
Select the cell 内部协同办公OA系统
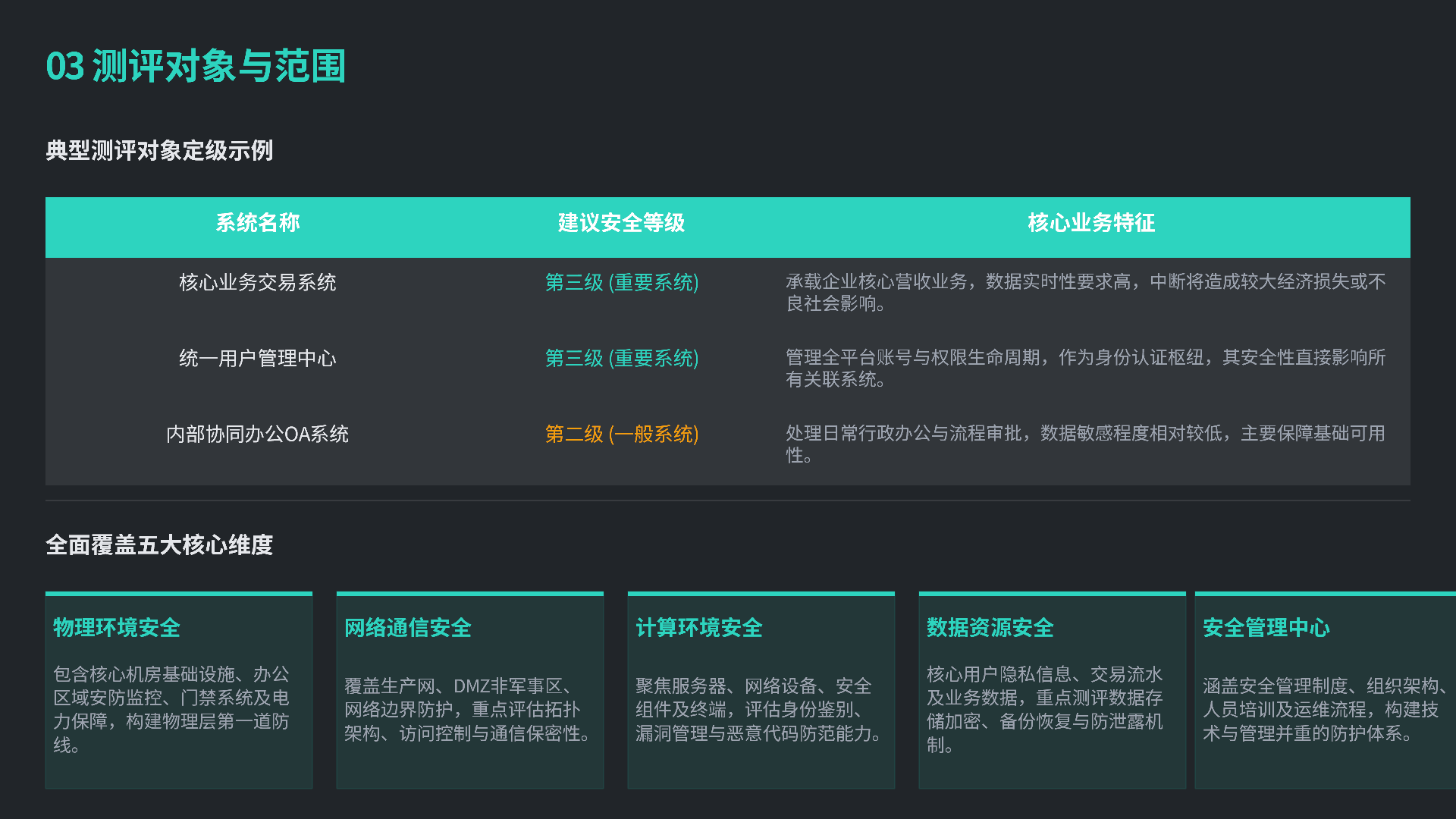[x=258, y=434]
